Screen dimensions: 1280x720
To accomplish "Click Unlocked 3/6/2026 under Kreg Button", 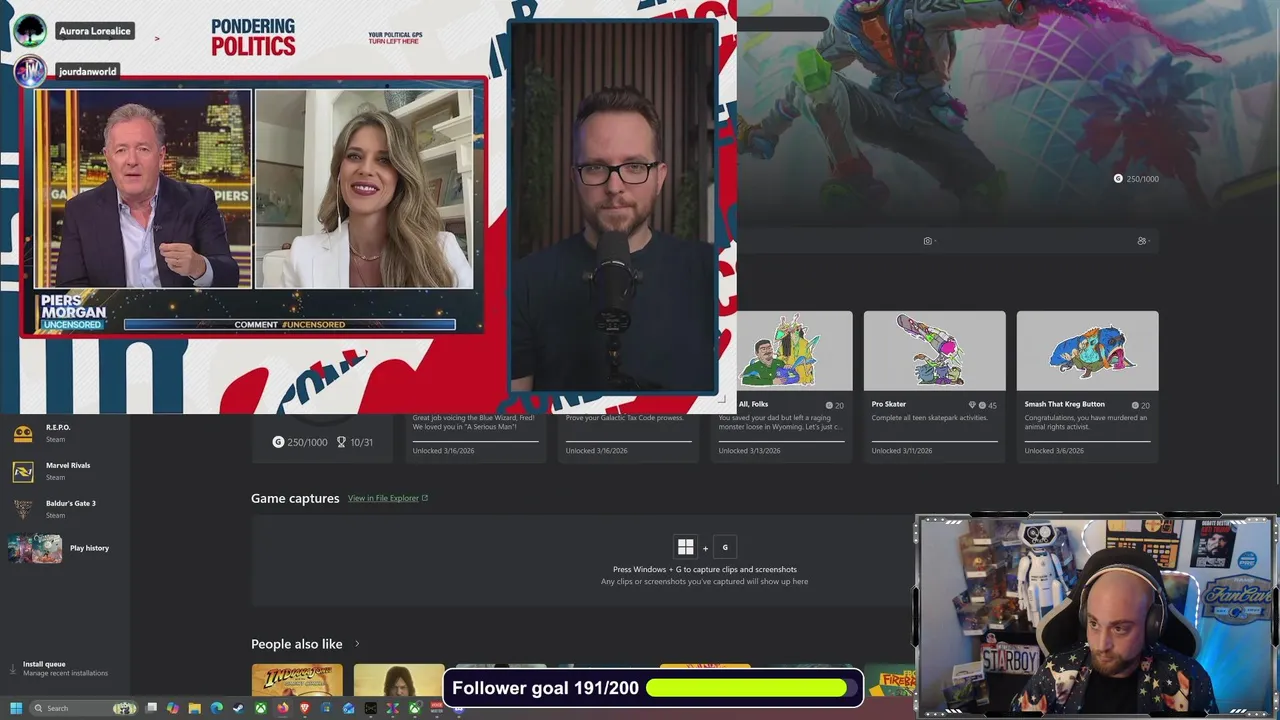I will (1053, 451).
